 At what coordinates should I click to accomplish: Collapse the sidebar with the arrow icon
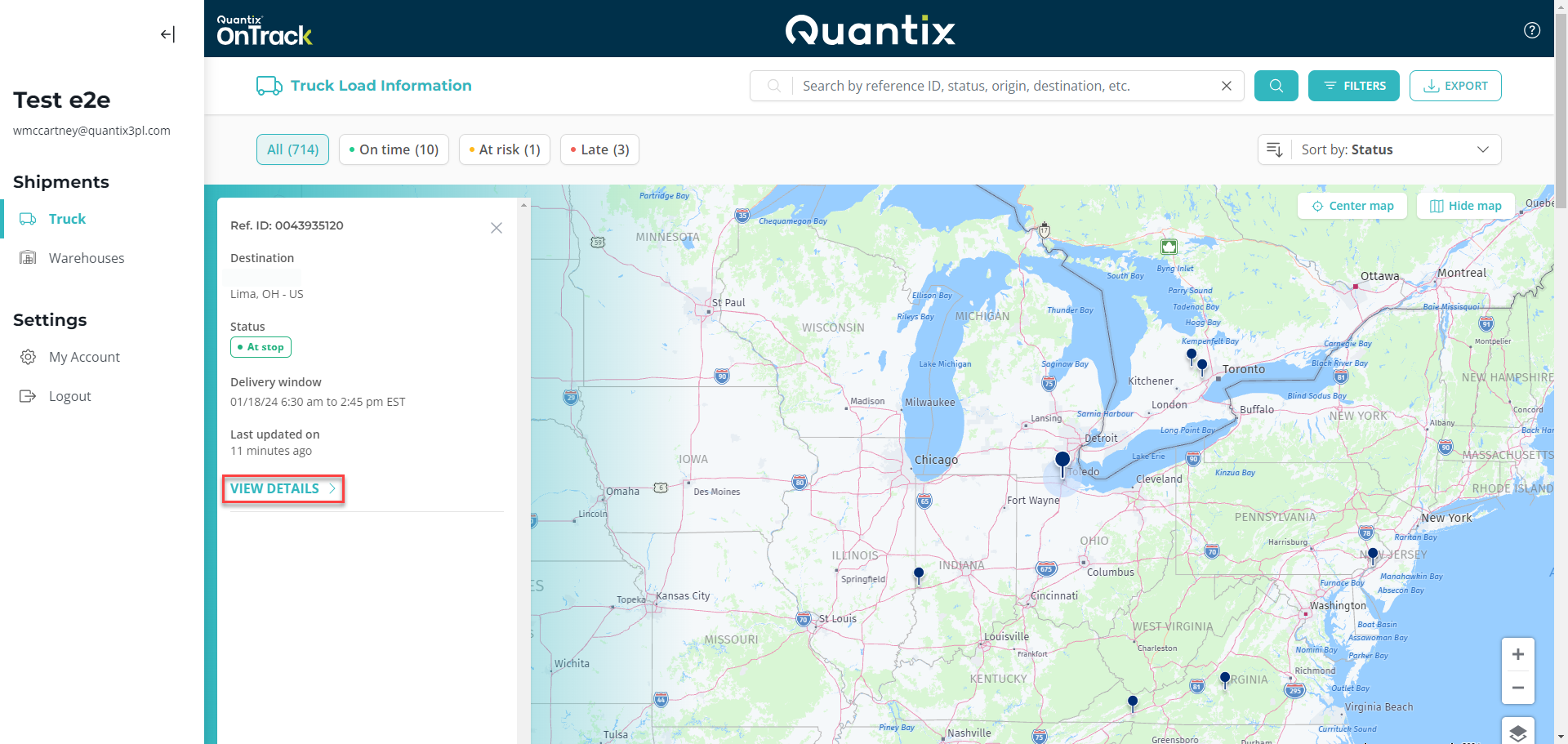point(167,34)
